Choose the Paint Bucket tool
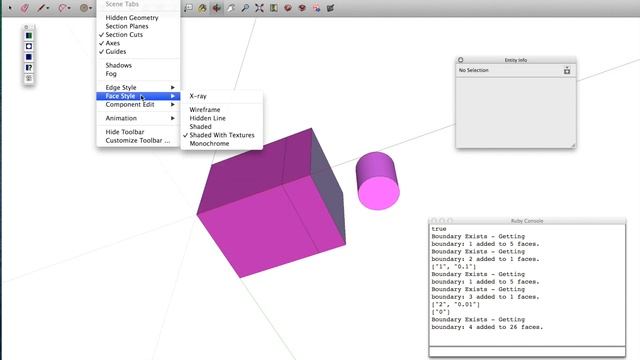Viewport: 640px width, 360px height. pyautogui.click(x=202, y=8)
